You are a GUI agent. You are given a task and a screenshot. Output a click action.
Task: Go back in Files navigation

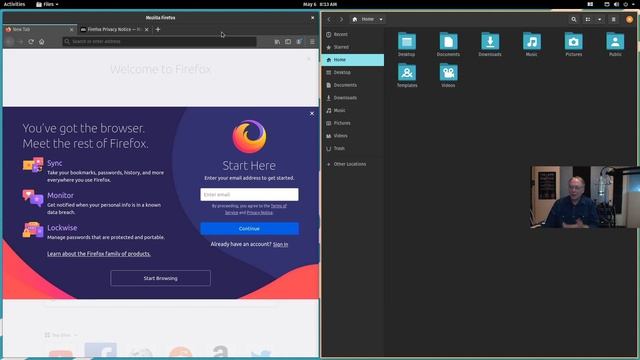pyautogui.click(x=329, y=19)
